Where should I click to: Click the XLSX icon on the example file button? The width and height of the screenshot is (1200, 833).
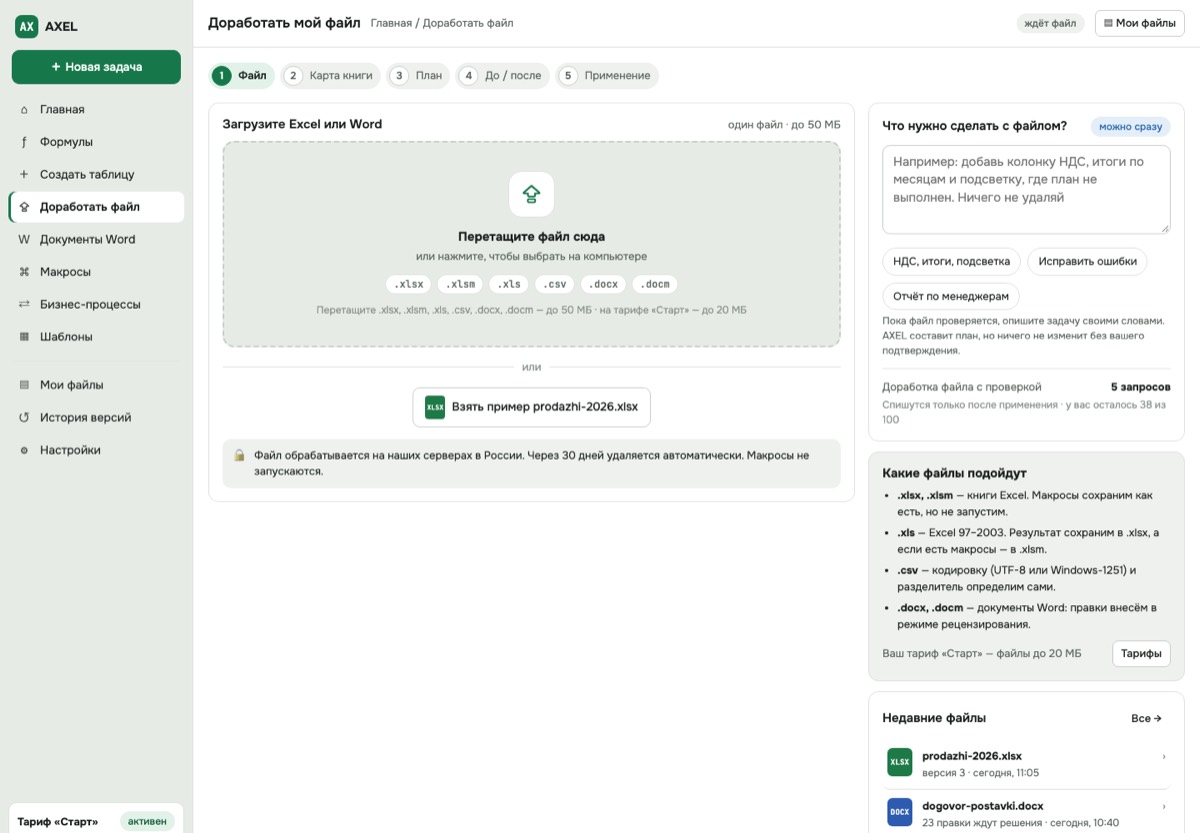click(435, 407)
